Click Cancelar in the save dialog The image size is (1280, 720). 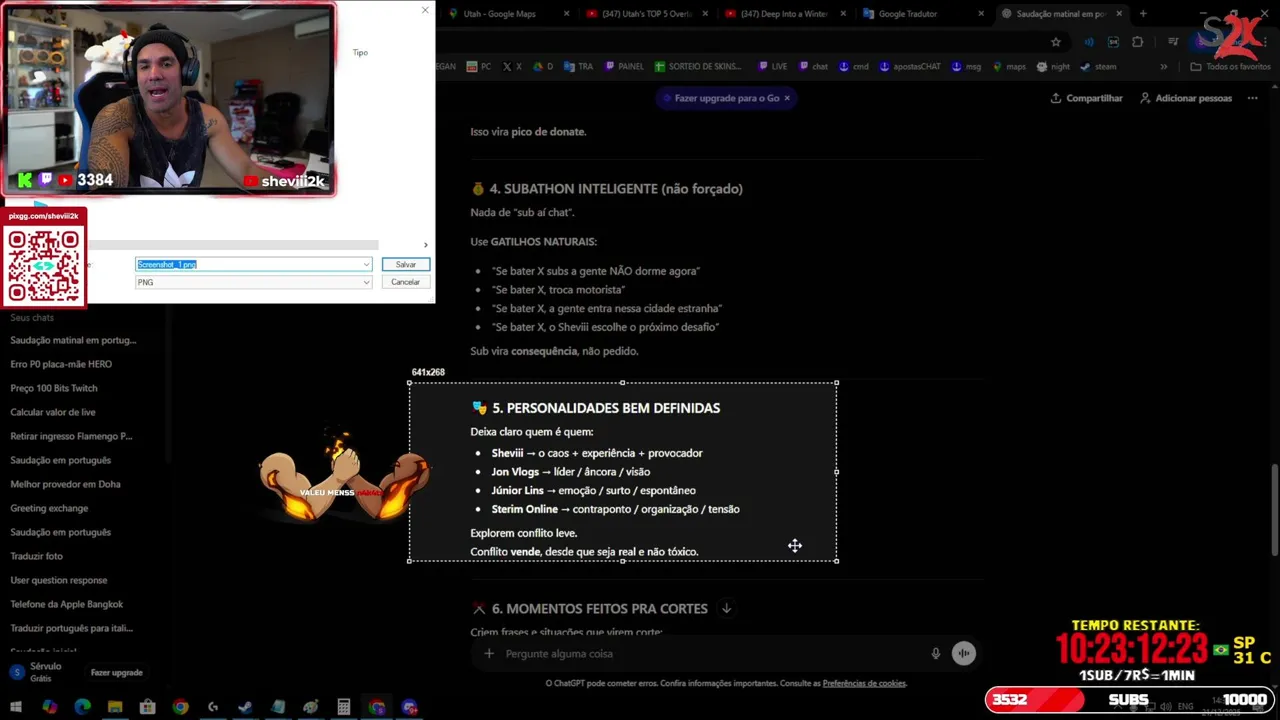click(405, 282)
